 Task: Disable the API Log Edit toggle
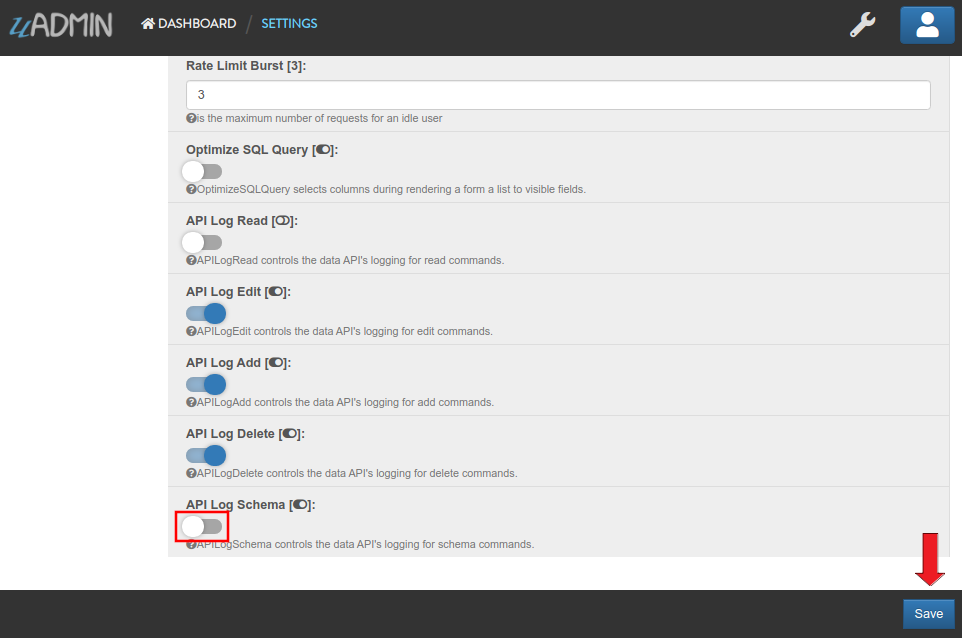[x=206, y=313]
